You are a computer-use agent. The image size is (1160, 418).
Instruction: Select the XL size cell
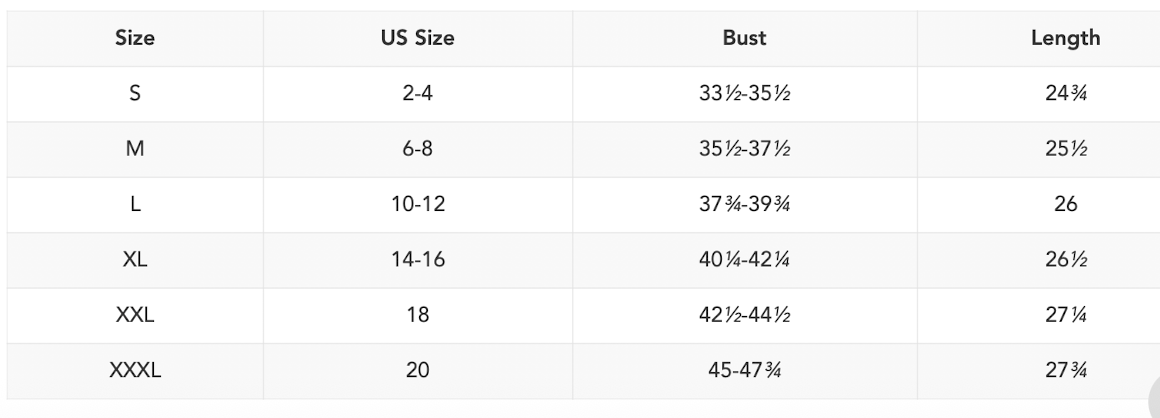135,260
